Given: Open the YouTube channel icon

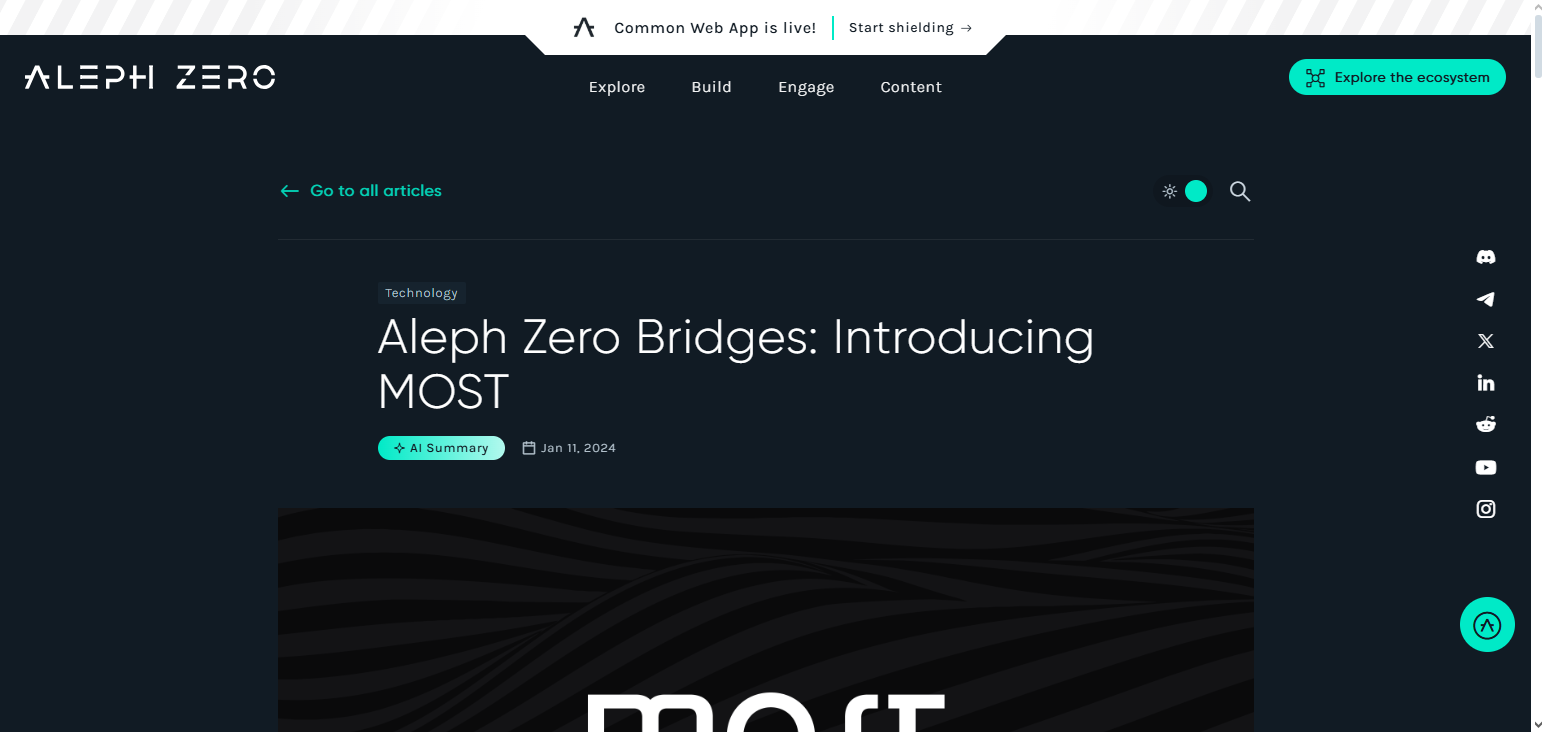Looking at the screenshot, I should [1486, 467].
